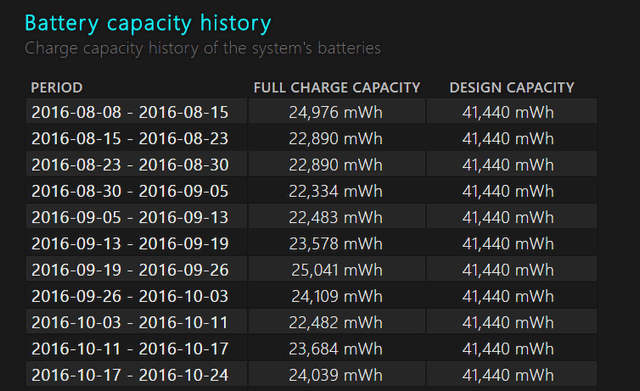Click design capacity 41,440 mWh in 2016-09-19 row
Screen dimensions: 640x391
coord(508,270)
